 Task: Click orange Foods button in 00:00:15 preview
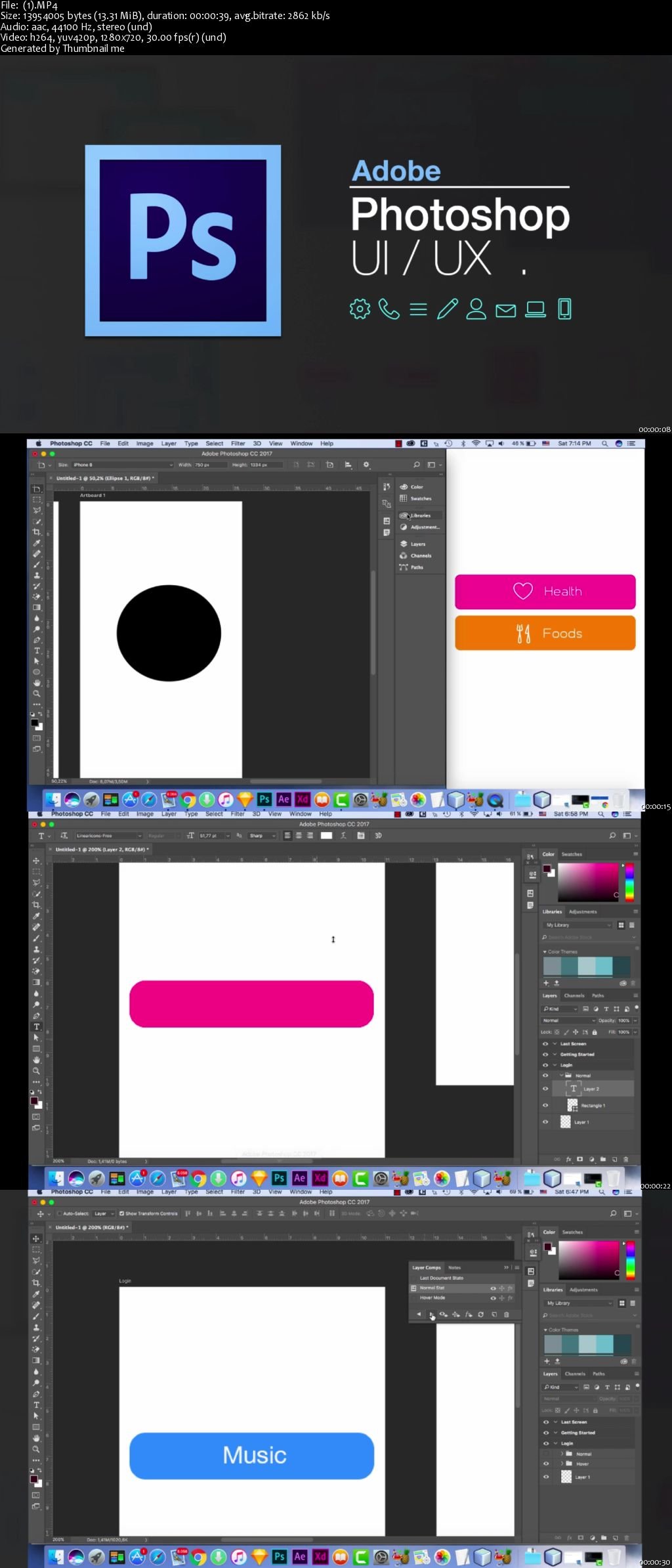(x=545, y=633)
